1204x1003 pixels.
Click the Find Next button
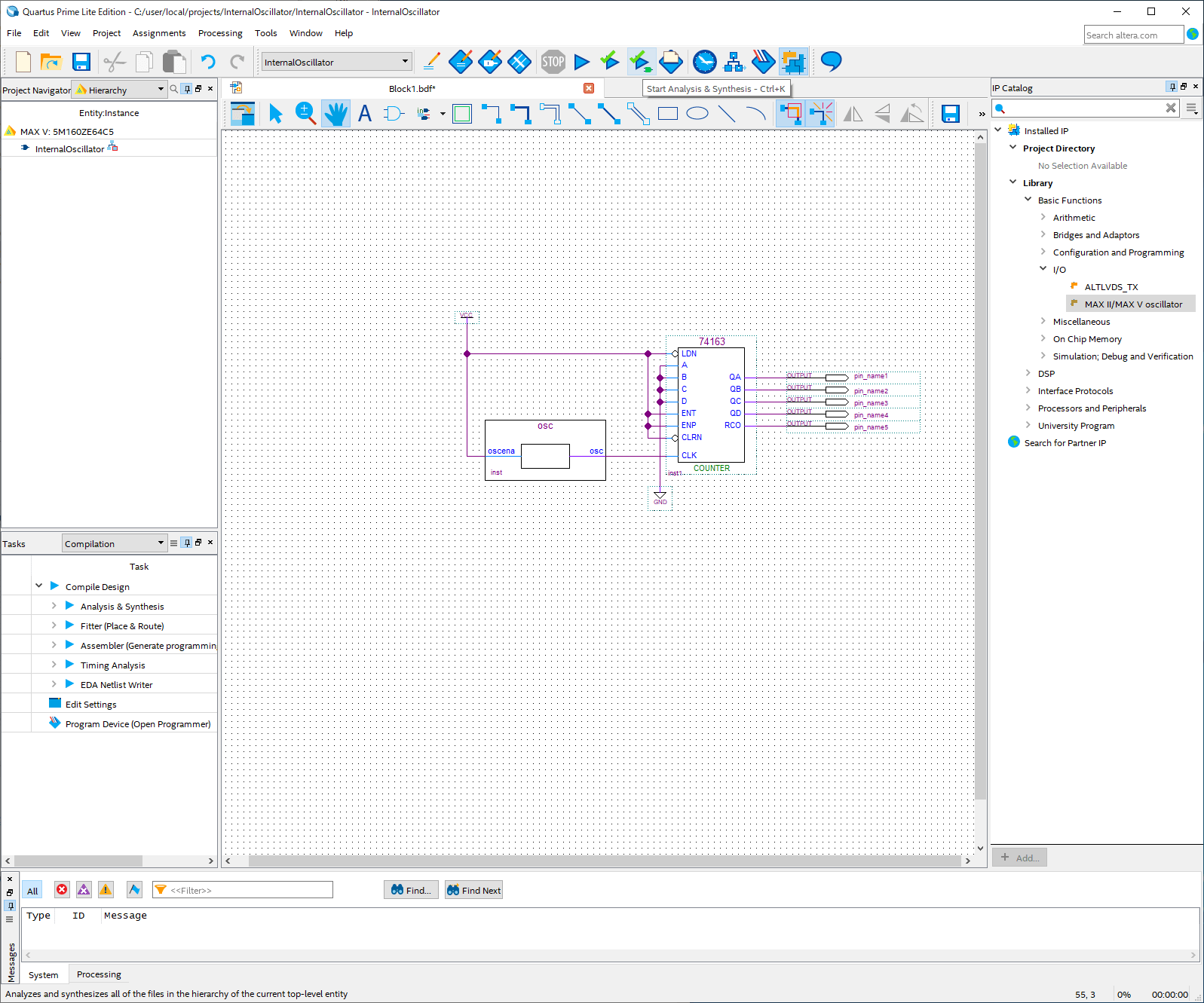[473, 890]
